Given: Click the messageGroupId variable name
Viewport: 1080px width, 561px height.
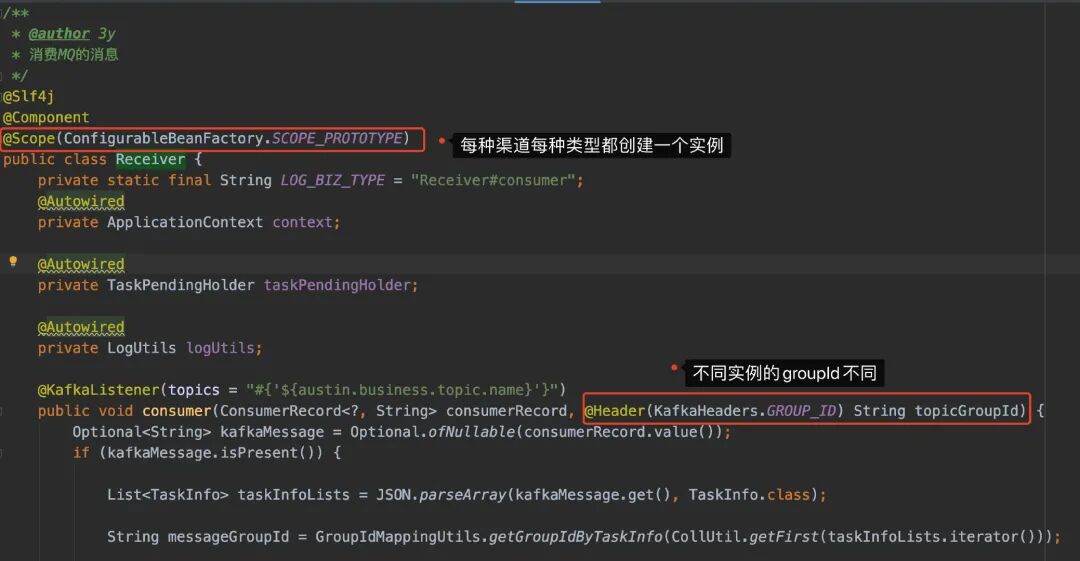Looking at the screenshot, I should [x=229, y=537].
